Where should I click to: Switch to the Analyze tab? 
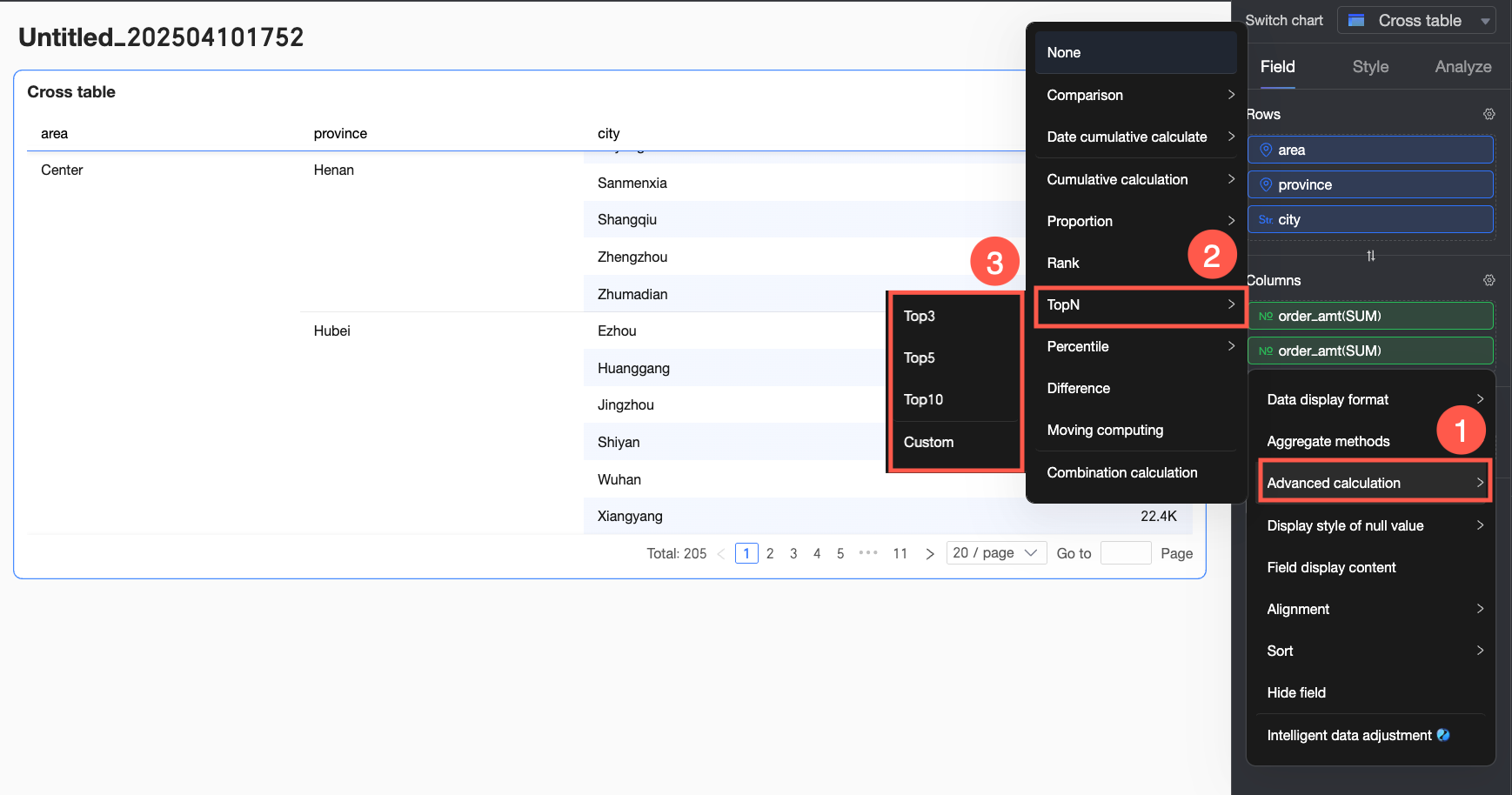(x=1462, y=67)
